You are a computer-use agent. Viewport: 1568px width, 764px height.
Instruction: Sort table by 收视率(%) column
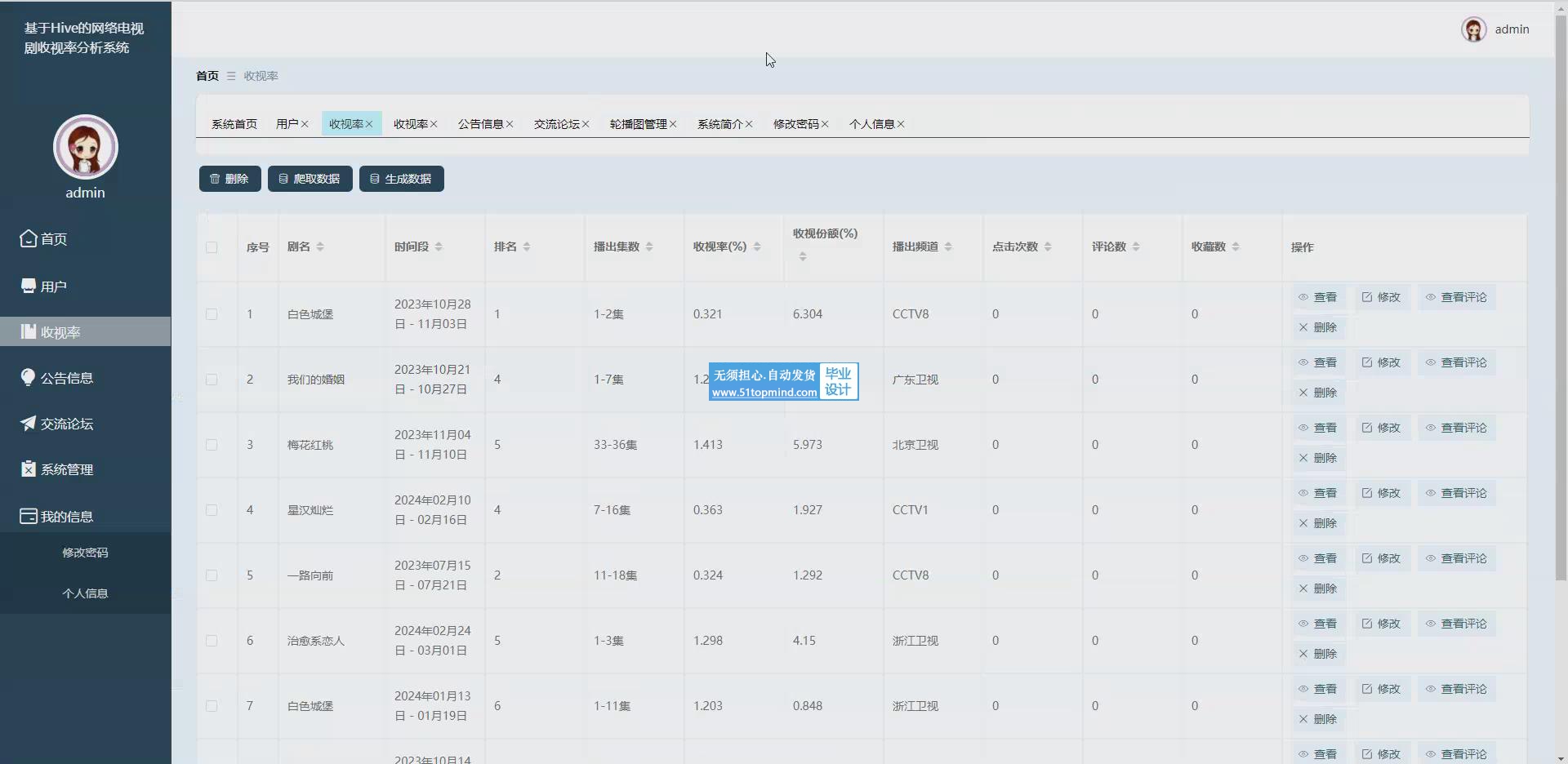coord(757,247)
